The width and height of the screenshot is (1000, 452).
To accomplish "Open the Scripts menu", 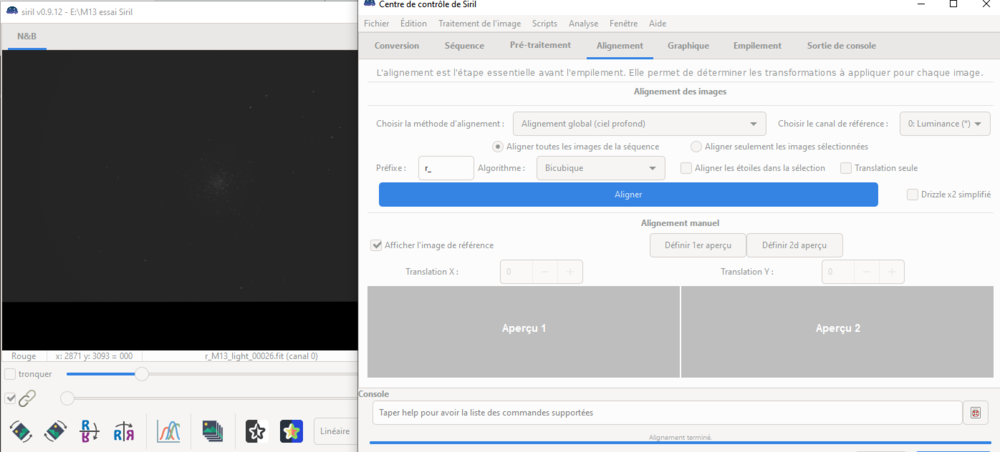I will (545, 24).
